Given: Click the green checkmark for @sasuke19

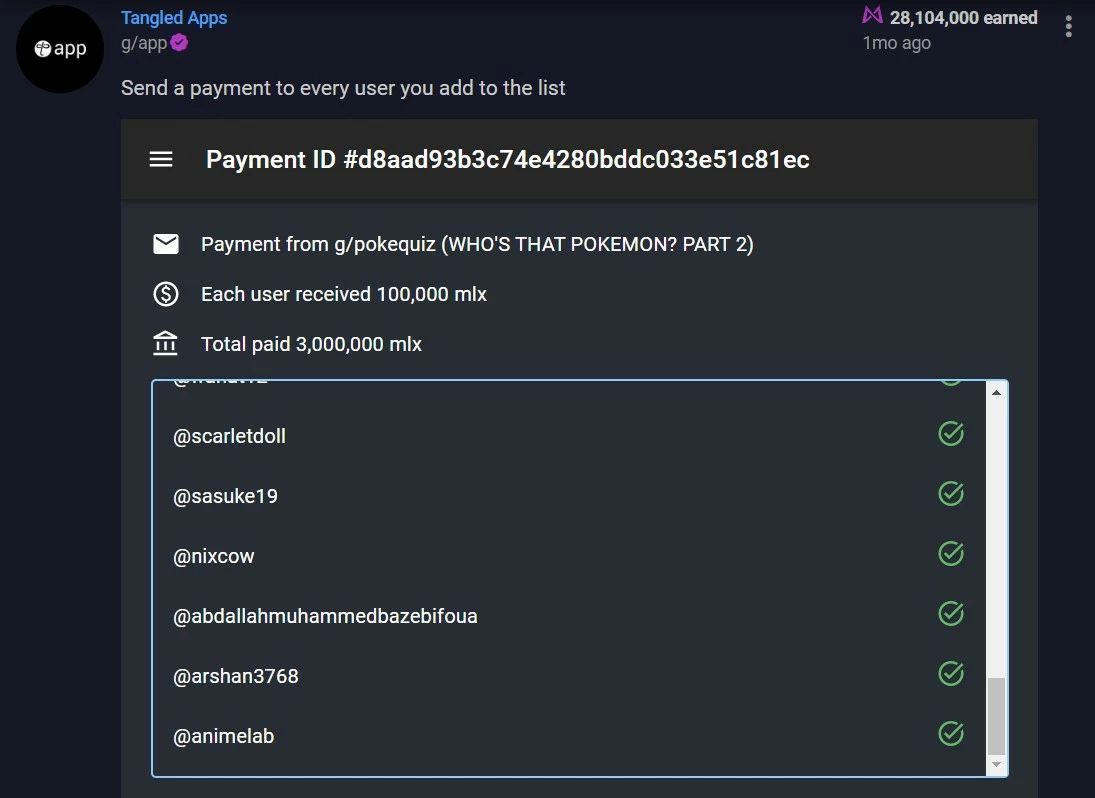Looking at the screenshot, I should (x=950, y=494).
